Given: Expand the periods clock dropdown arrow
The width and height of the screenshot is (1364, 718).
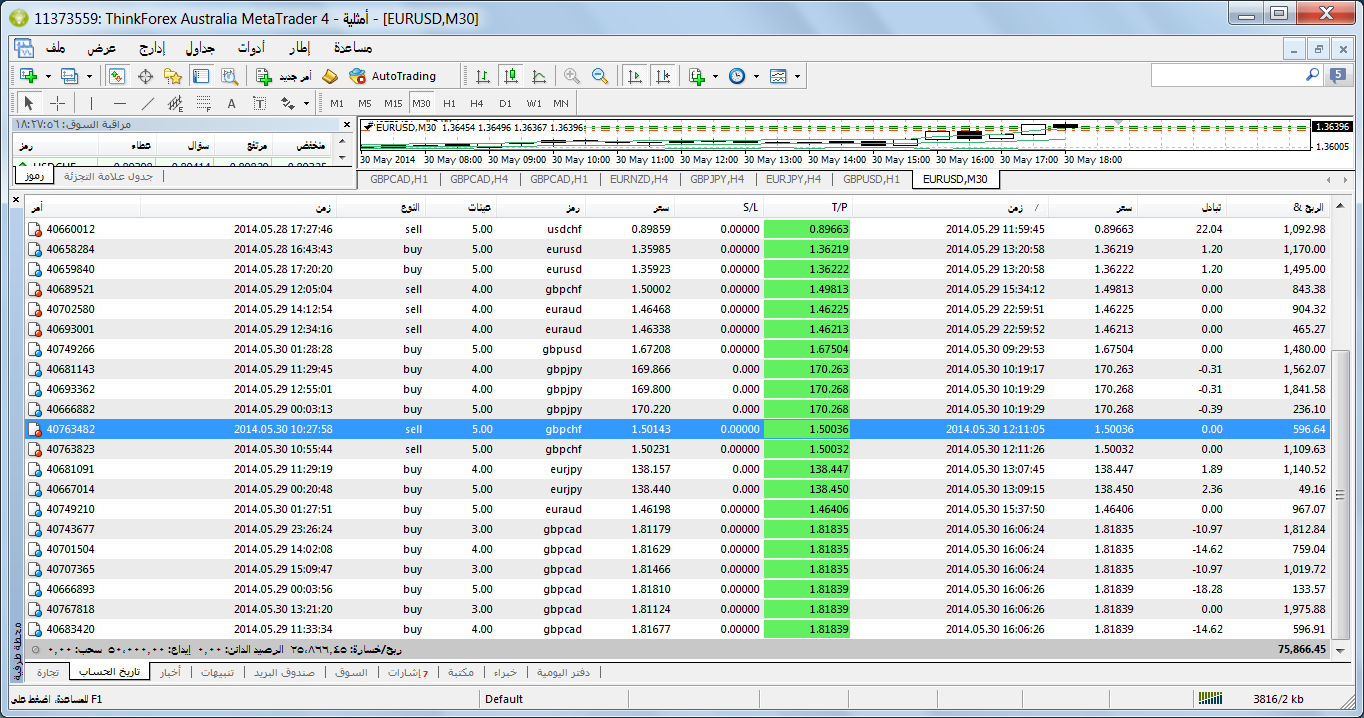Looking at the screenshot, I should click(x=756, y=76).
